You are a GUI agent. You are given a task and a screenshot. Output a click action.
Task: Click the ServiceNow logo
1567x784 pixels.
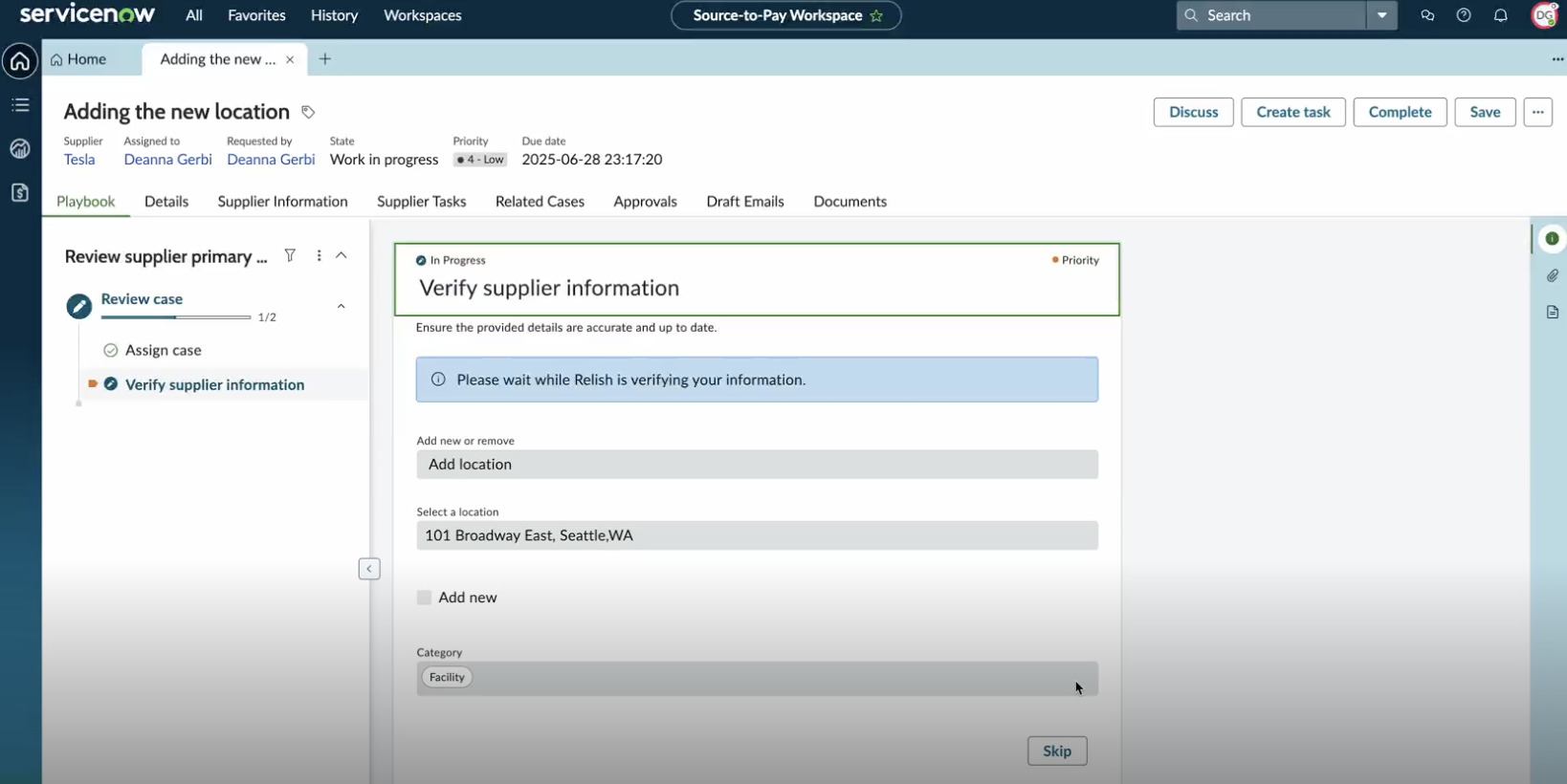pos(87,14)
